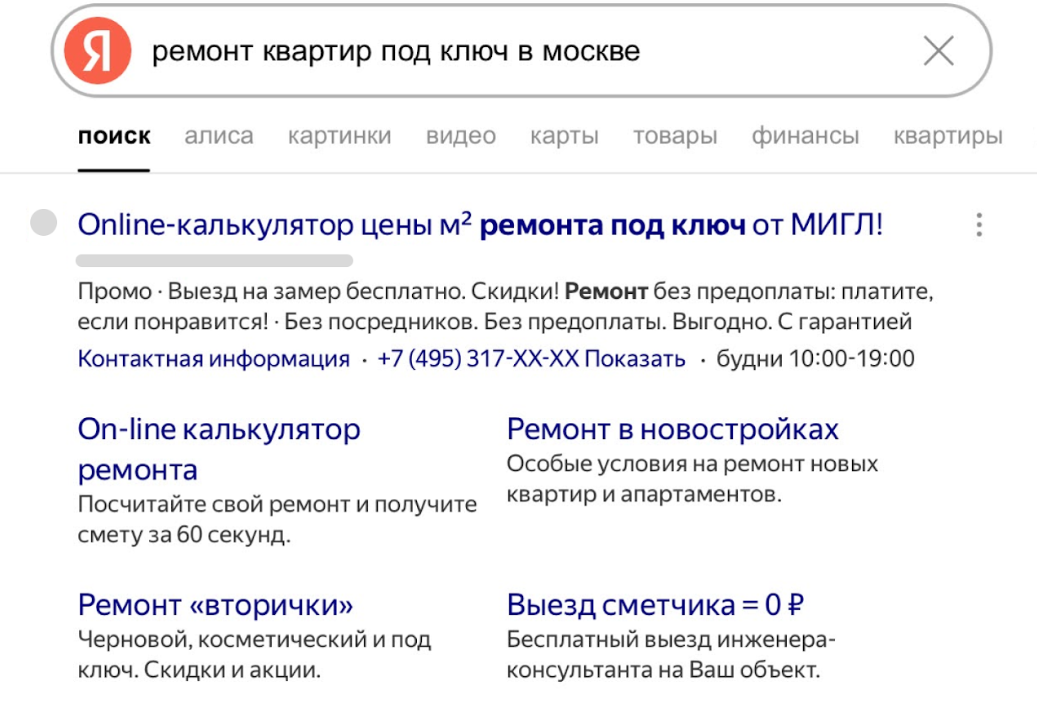This screenshot has height=705, width=1037.
Task: Click the будни 10:00-19:00 working hours text
Action: click(x=815, y=358)
